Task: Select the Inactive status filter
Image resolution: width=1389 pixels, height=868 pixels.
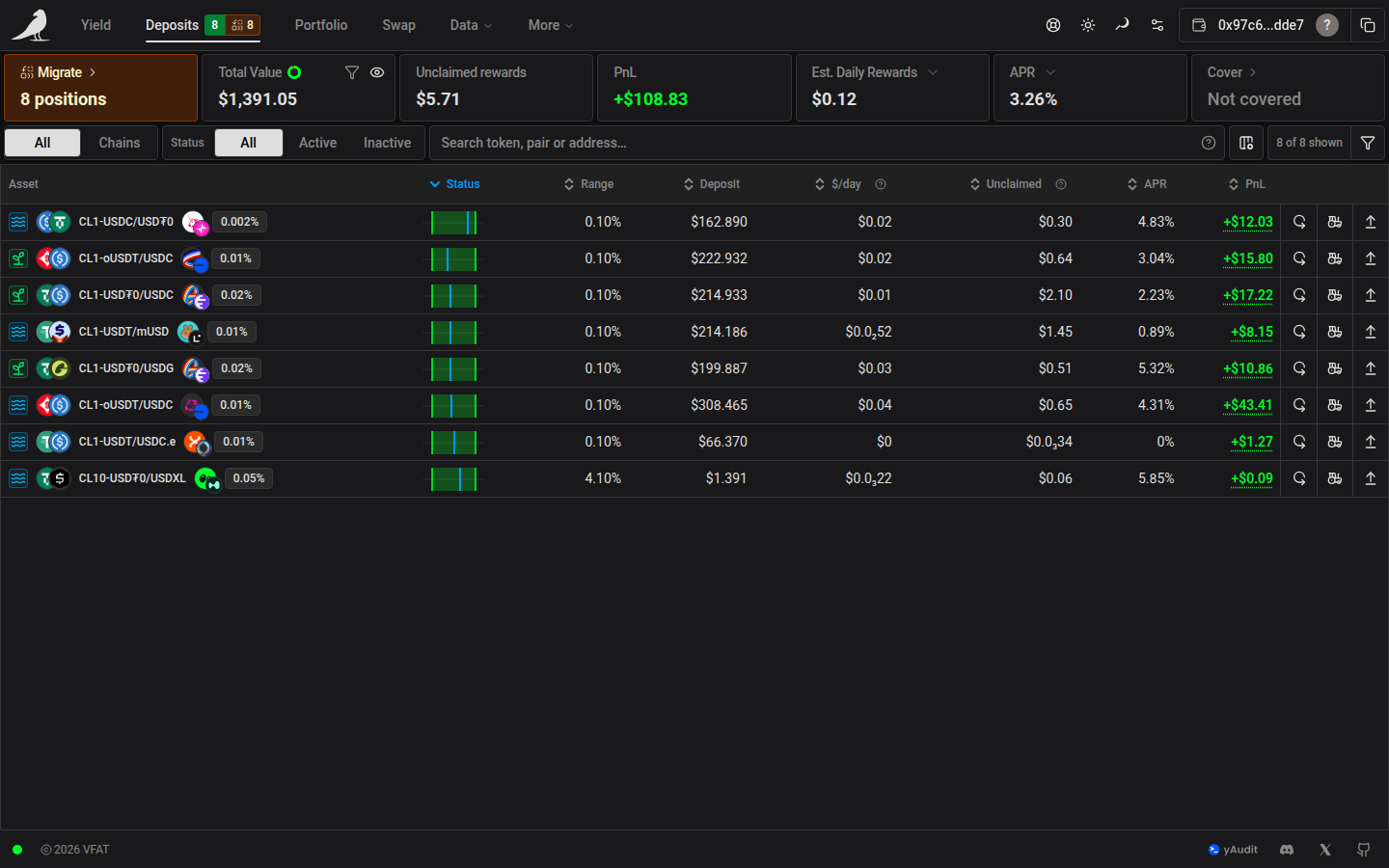Action: pyautogui.click(x=387, y=143)
